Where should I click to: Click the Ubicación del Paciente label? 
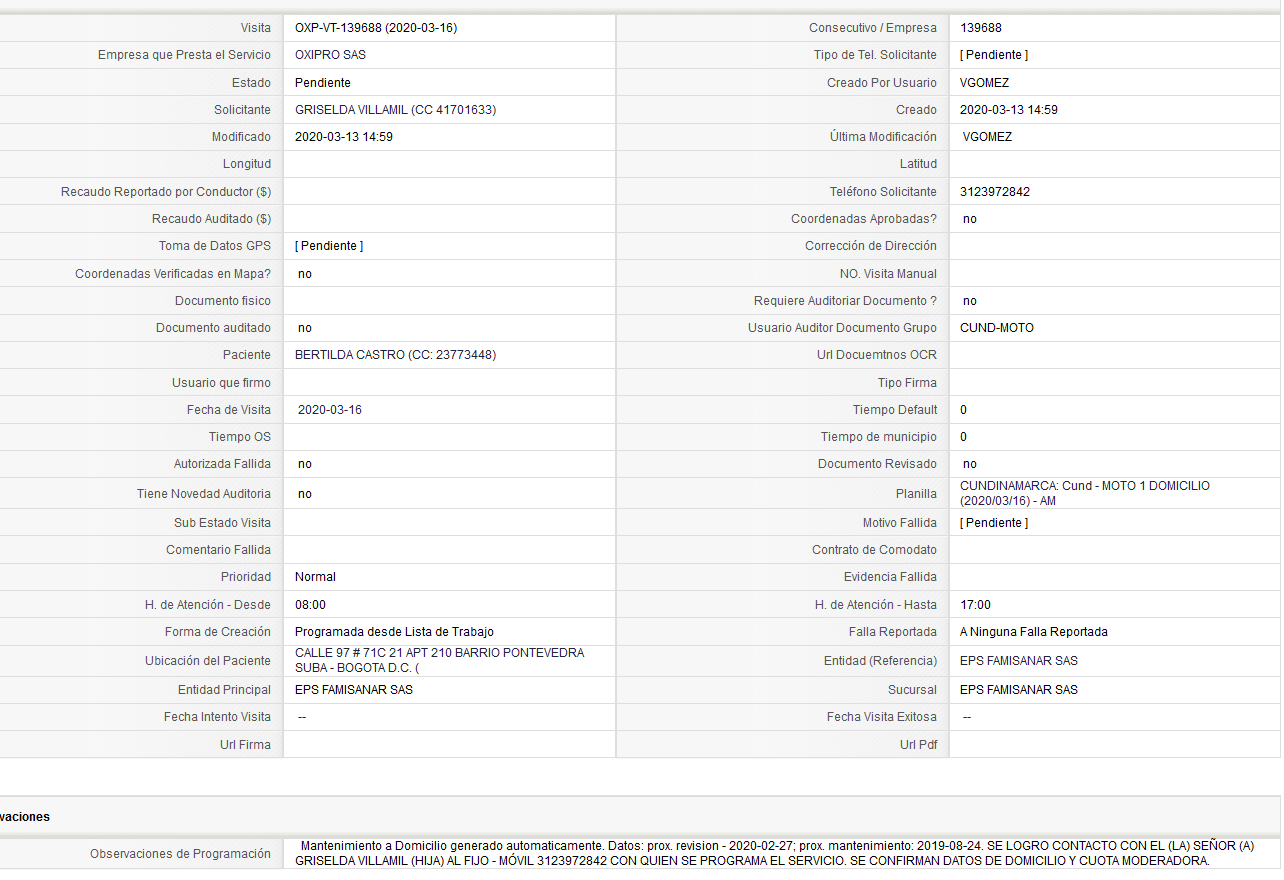[x=208, y=661]
